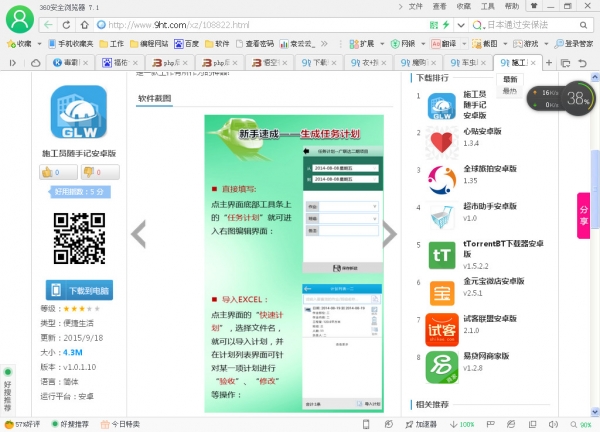Open the 文件 menu
Screen dimensions: 600x432
tap(416, 6)
